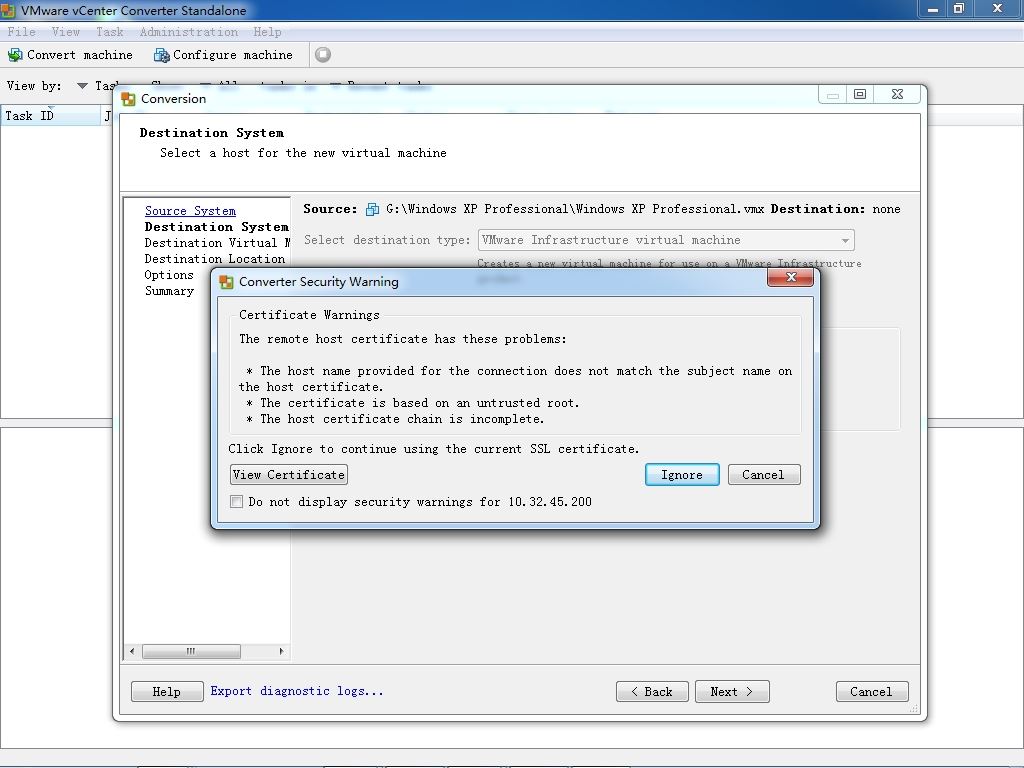Click the Convert machine toolbar icon
The width and height of the screenshot is (1024, 768).
coord(14,55)
